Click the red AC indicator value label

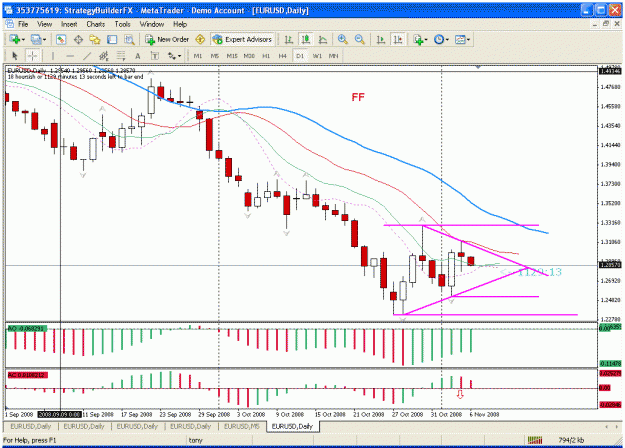(x=28, y=375)
